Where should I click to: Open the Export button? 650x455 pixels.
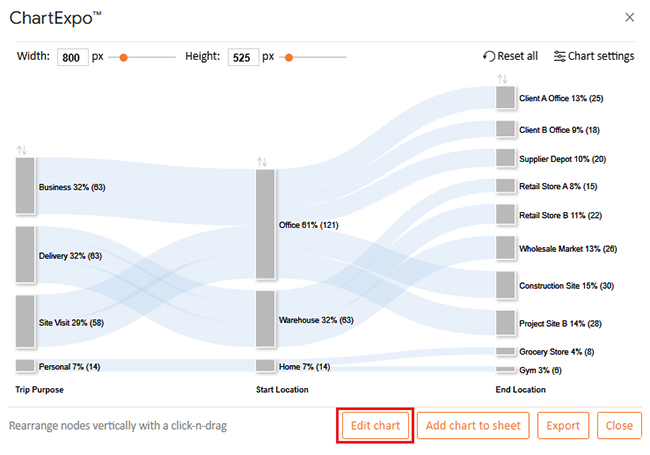point(563,426)
